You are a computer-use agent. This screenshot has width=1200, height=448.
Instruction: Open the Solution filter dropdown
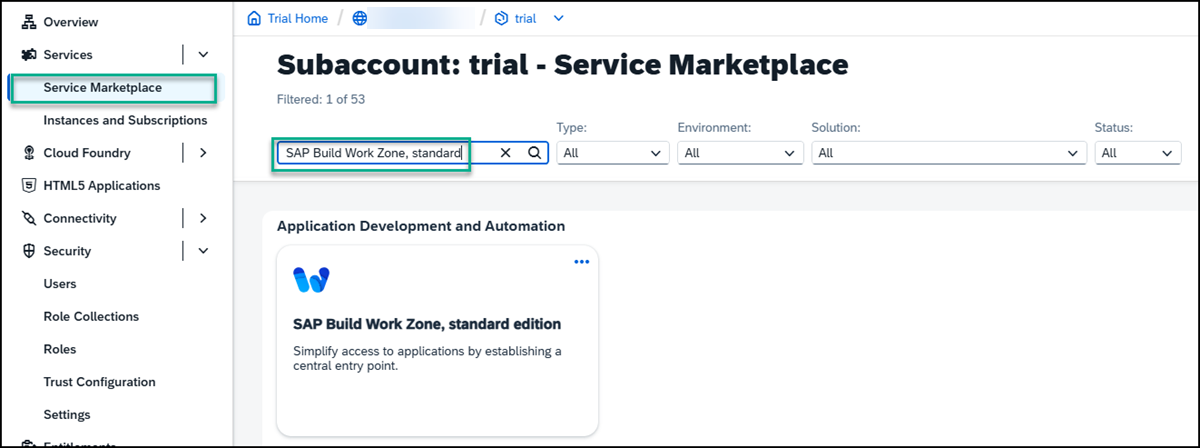pos(949,153)
